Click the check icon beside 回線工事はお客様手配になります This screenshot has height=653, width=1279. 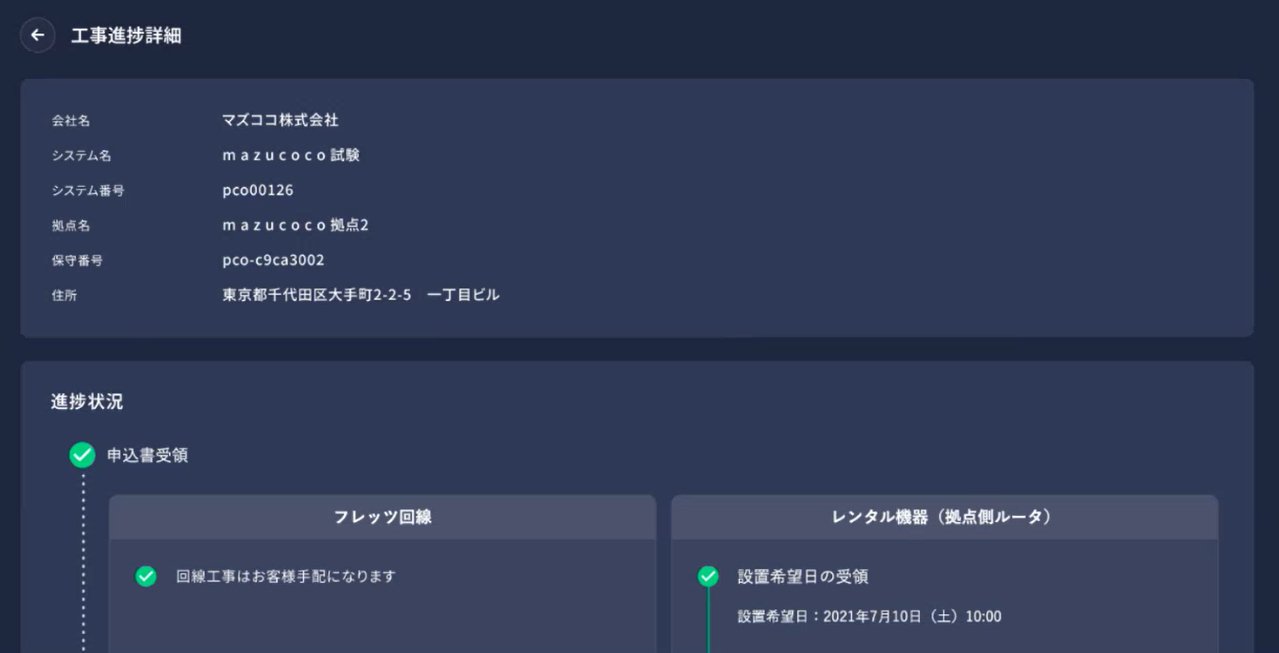point(146,576)
